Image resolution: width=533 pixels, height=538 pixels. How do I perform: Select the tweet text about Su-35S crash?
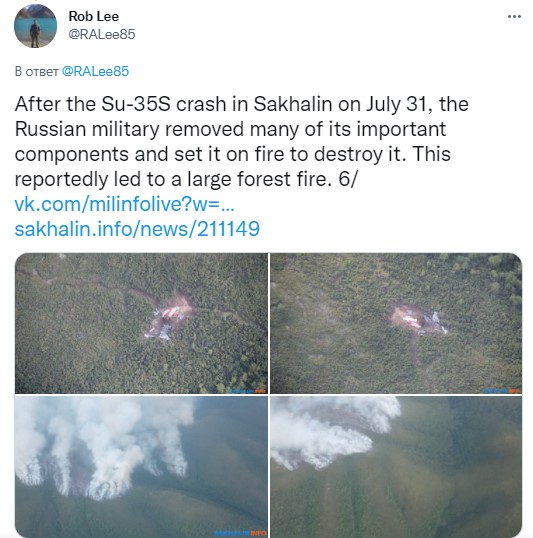tap(242, 141)
